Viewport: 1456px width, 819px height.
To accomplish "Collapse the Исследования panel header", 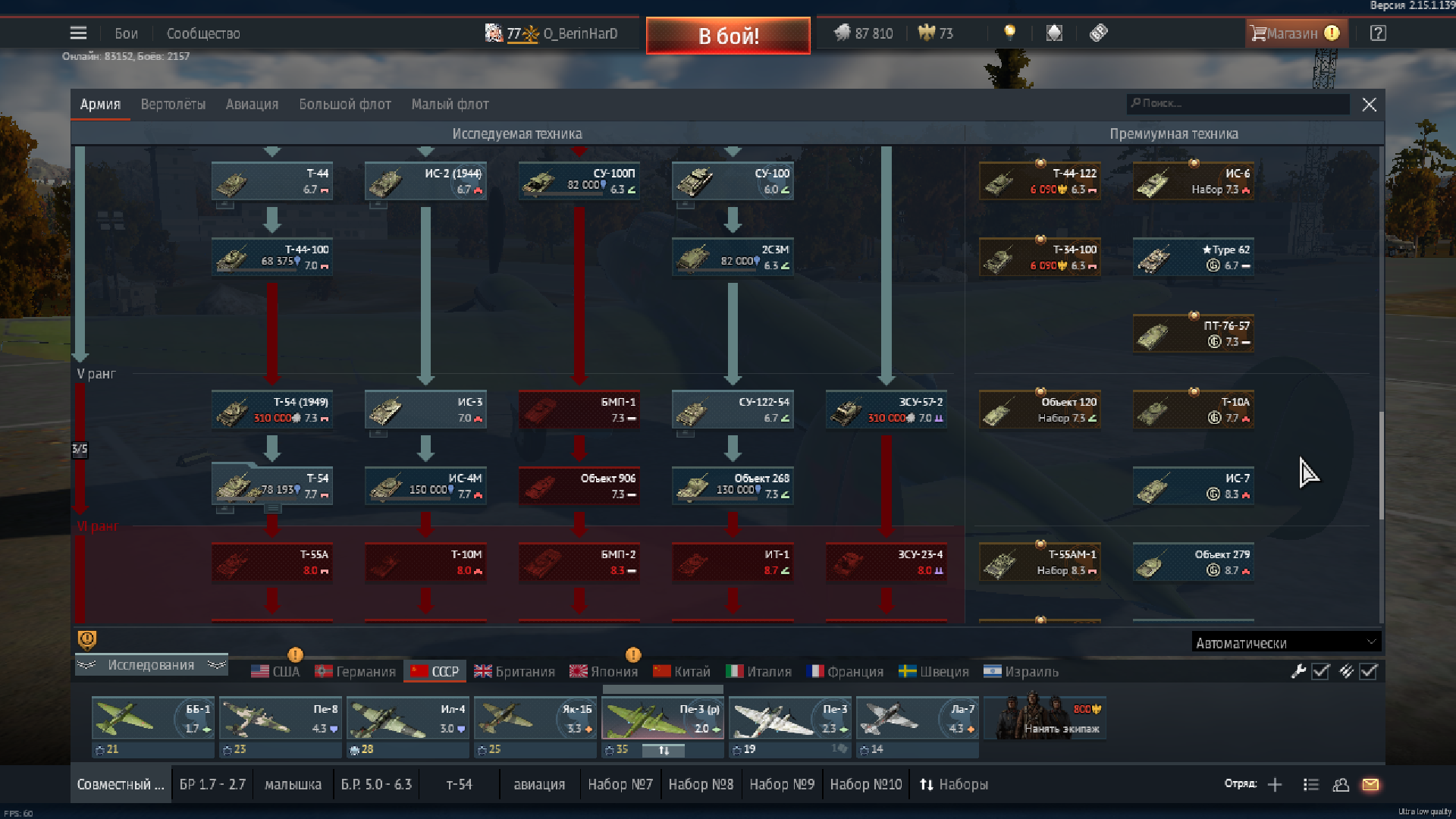I will pyautogui.click(x=151, y=665).
